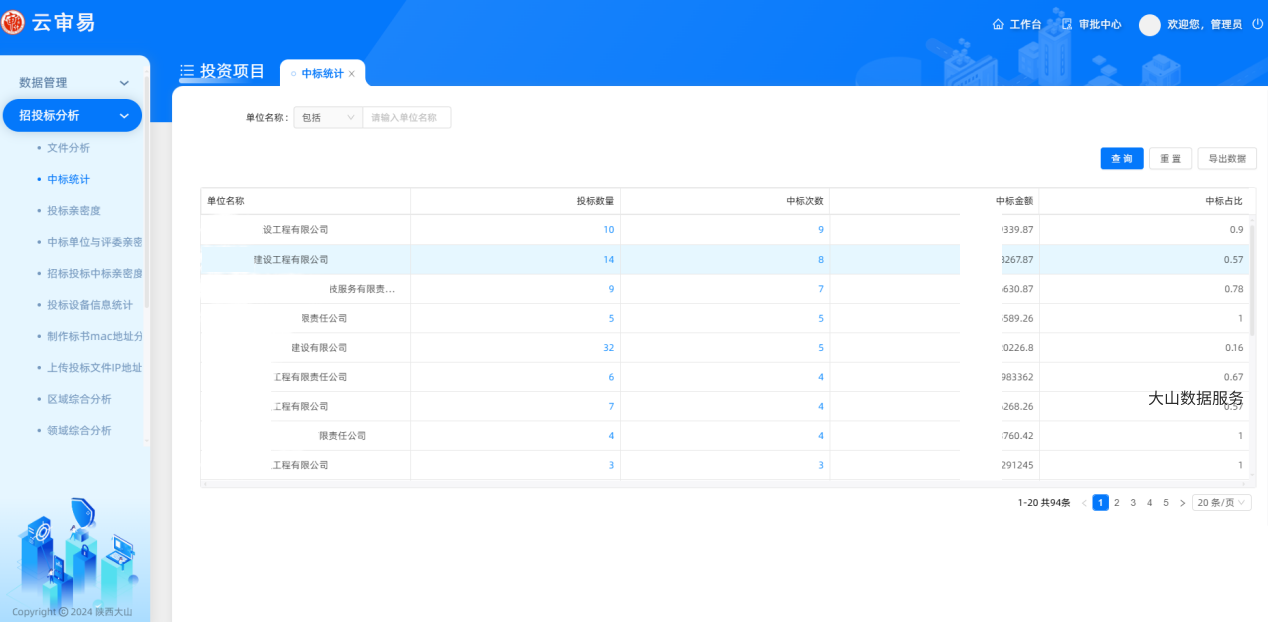Click the user avatar circle

[1150, 25]
